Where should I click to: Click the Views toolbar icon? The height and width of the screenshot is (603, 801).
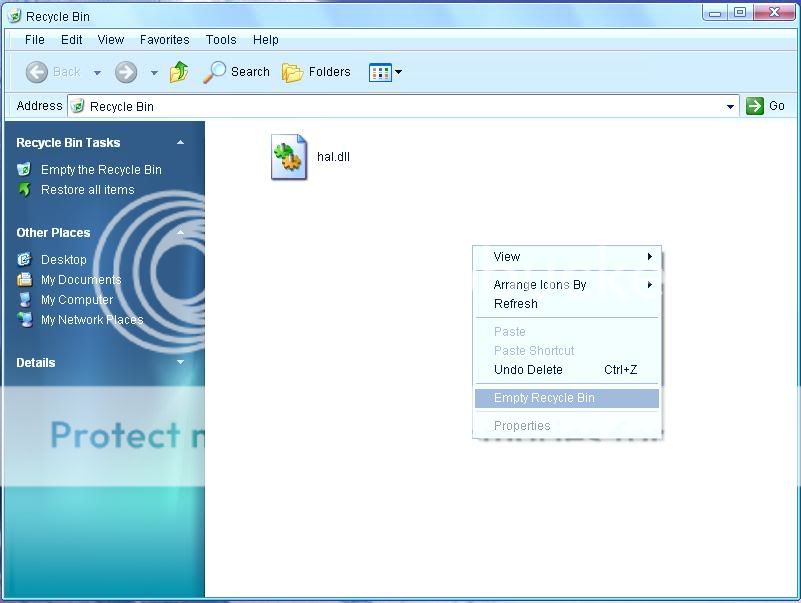tap(381, 72)
